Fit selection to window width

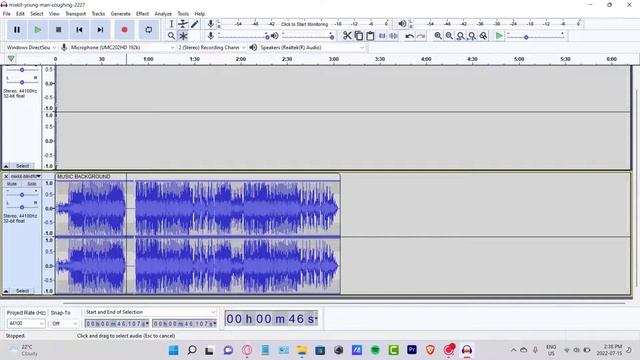click(x=460, y=36)
